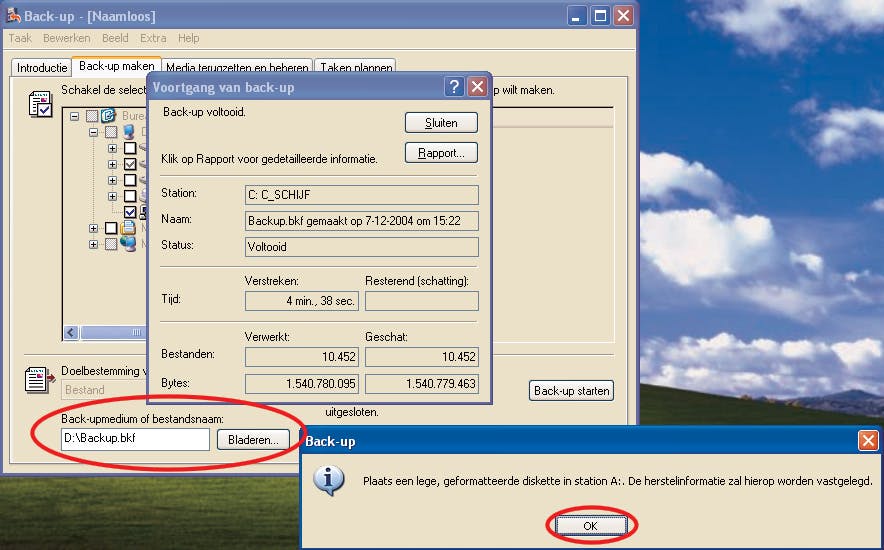Click the blue information icon in the Back-up message
Viewport: 884px width, 550px height.
pyautogui.click(x=329, y=480)
